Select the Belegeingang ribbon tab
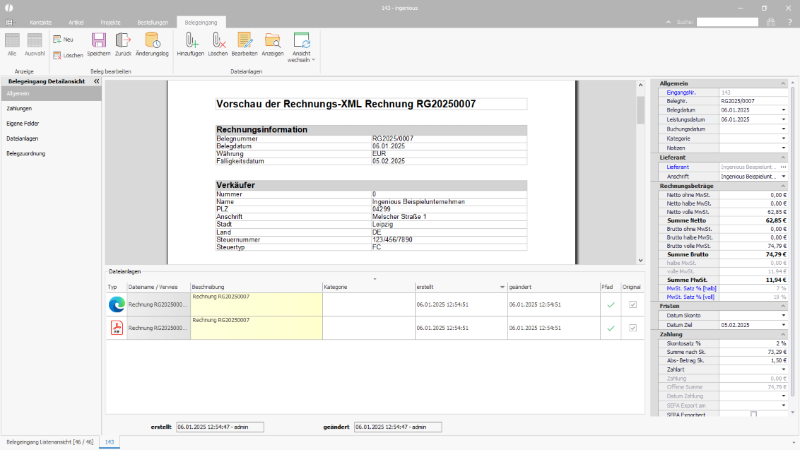Viewport: 800px width, 450px height. click(201, 22)
